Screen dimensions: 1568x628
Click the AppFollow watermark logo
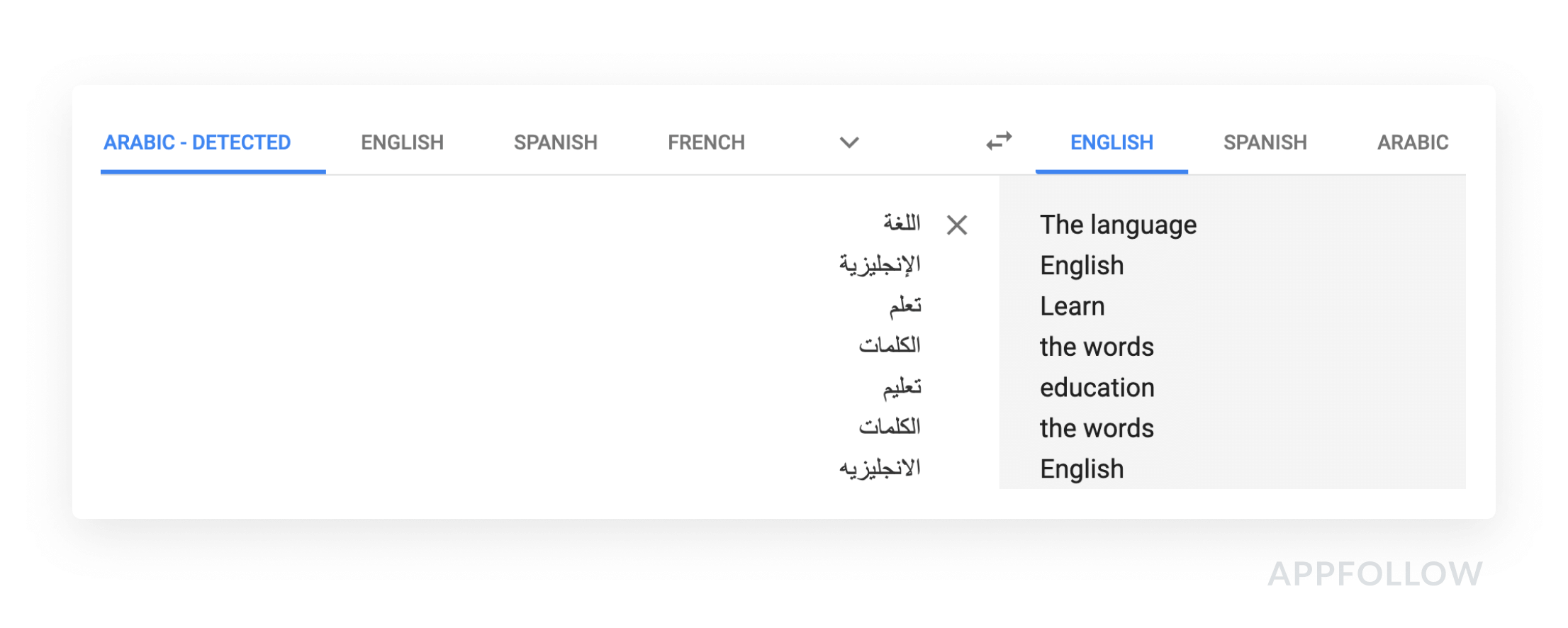(1375, 573)
